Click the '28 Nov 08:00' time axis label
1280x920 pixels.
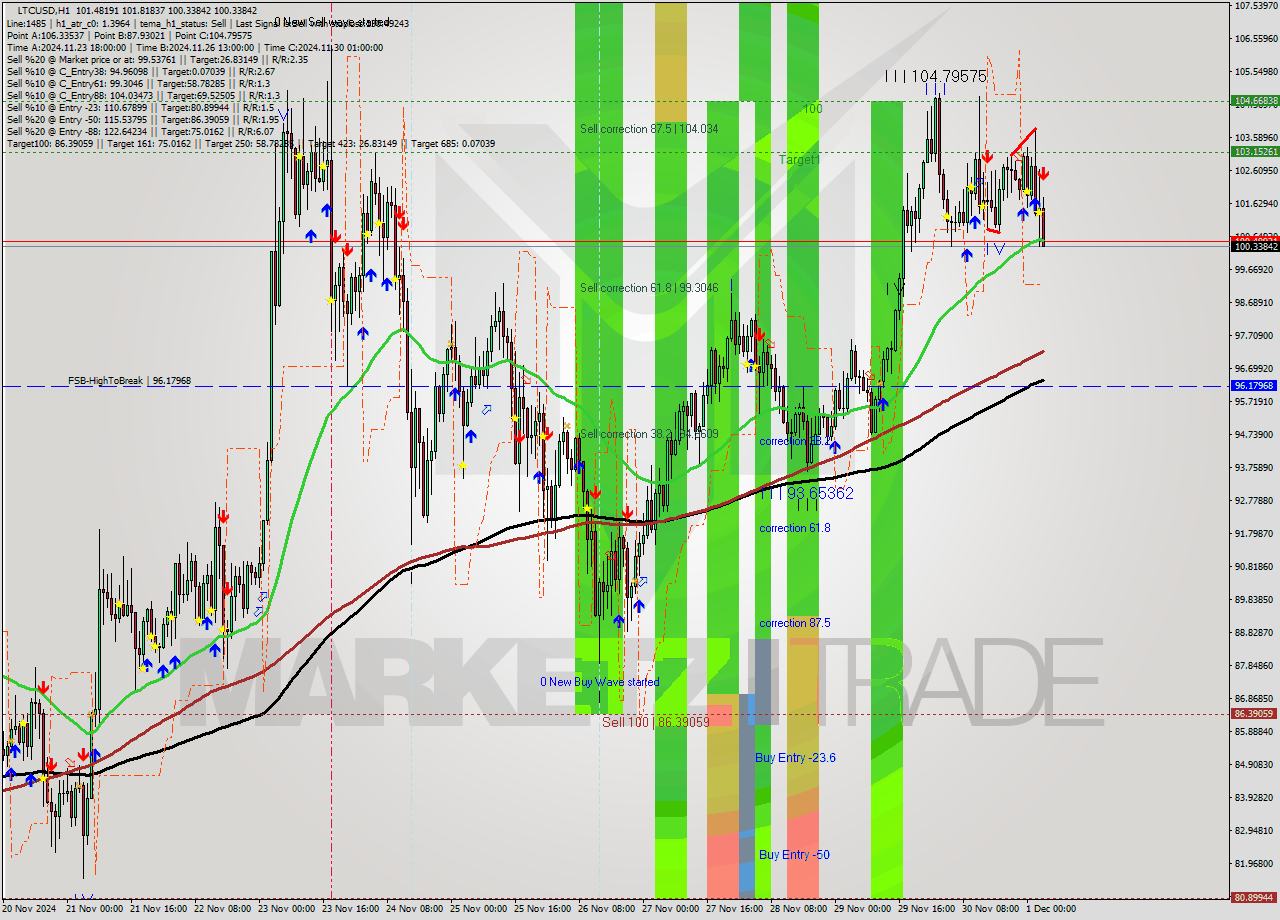pos(799,909)
